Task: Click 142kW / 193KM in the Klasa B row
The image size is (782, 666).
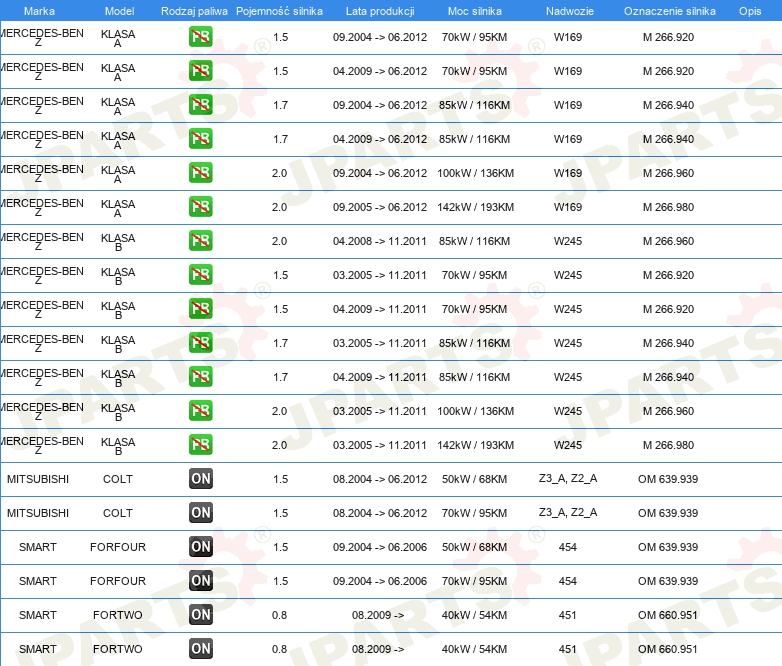Action: (475, 445)
